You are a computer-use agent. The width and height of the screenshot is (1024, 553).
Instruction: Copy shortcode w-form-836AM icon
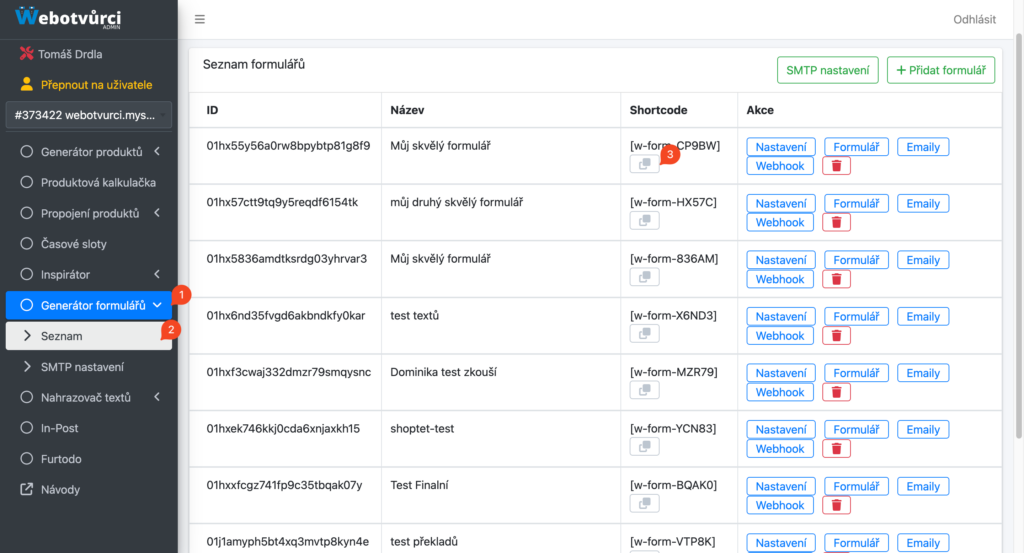[645, 277]
